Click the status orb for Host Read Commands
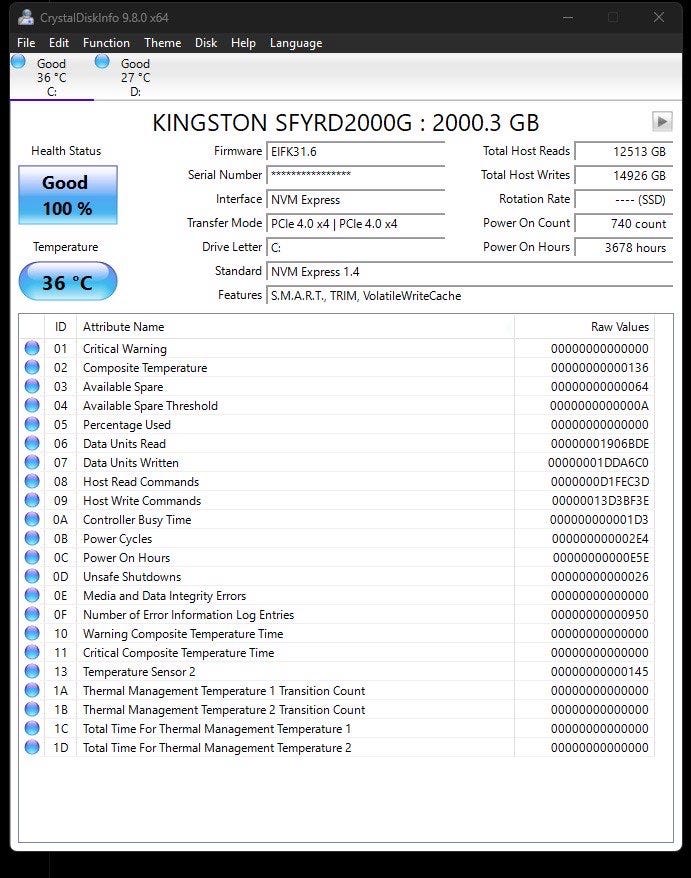This screenshot has width=691, height=878. click(x=32, y=482)
